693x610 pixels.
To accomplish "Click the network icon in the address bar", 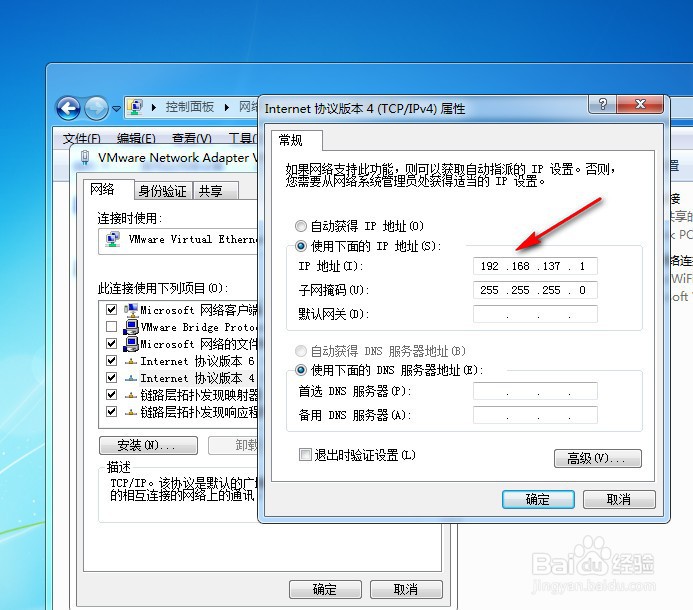I will (135, 107).
